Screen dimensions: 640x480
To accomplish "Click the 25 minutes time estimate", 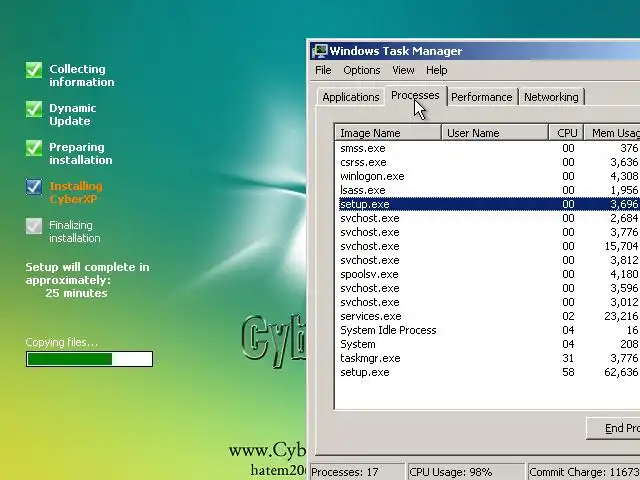I will click(76, 293).
